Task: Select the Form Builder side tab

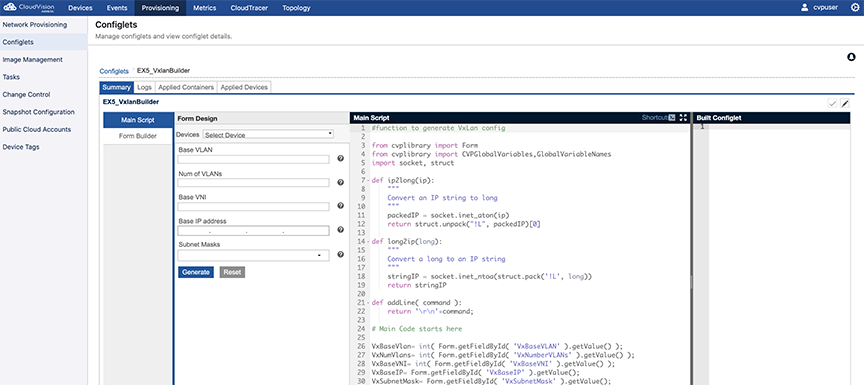Action: pyautogui.click(x=138, y=137)
